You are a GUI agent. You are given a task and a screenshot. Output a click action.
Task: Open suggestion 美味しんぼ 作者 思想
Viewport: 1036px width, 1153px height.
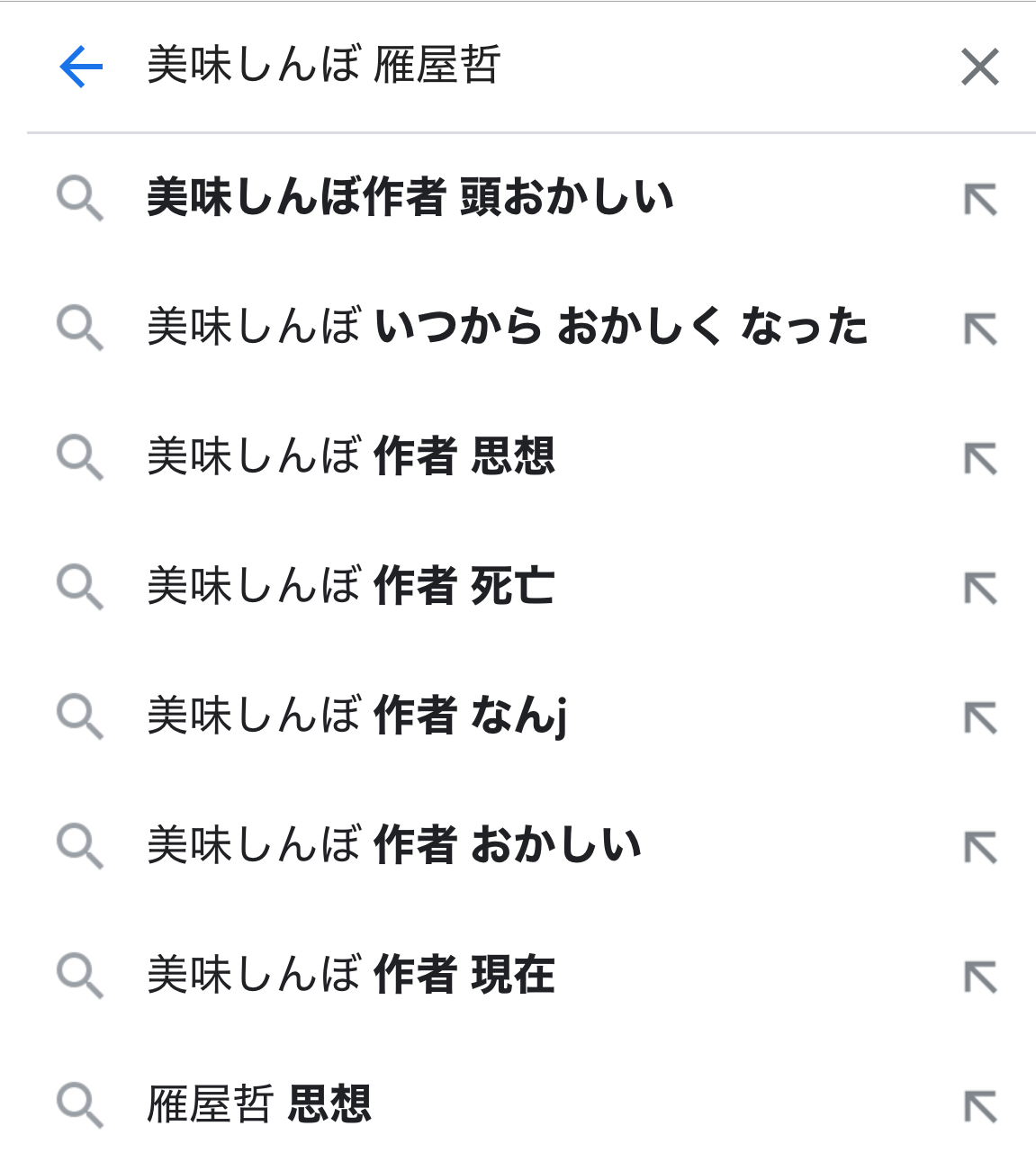(351, 456)
